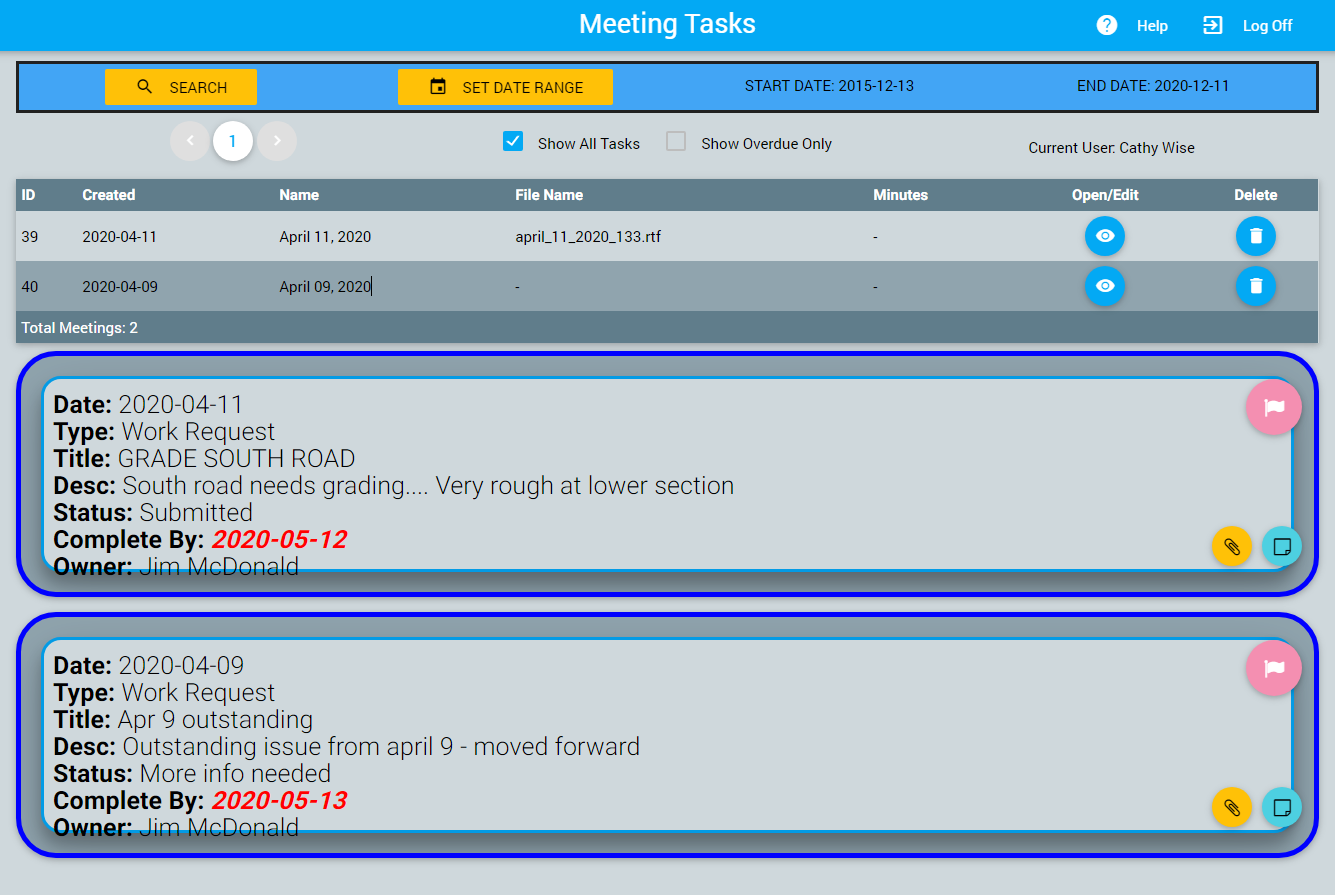Select page 1 in pagination
The width and height of the screenshot is (1335, 895).
tap(233, 141)
